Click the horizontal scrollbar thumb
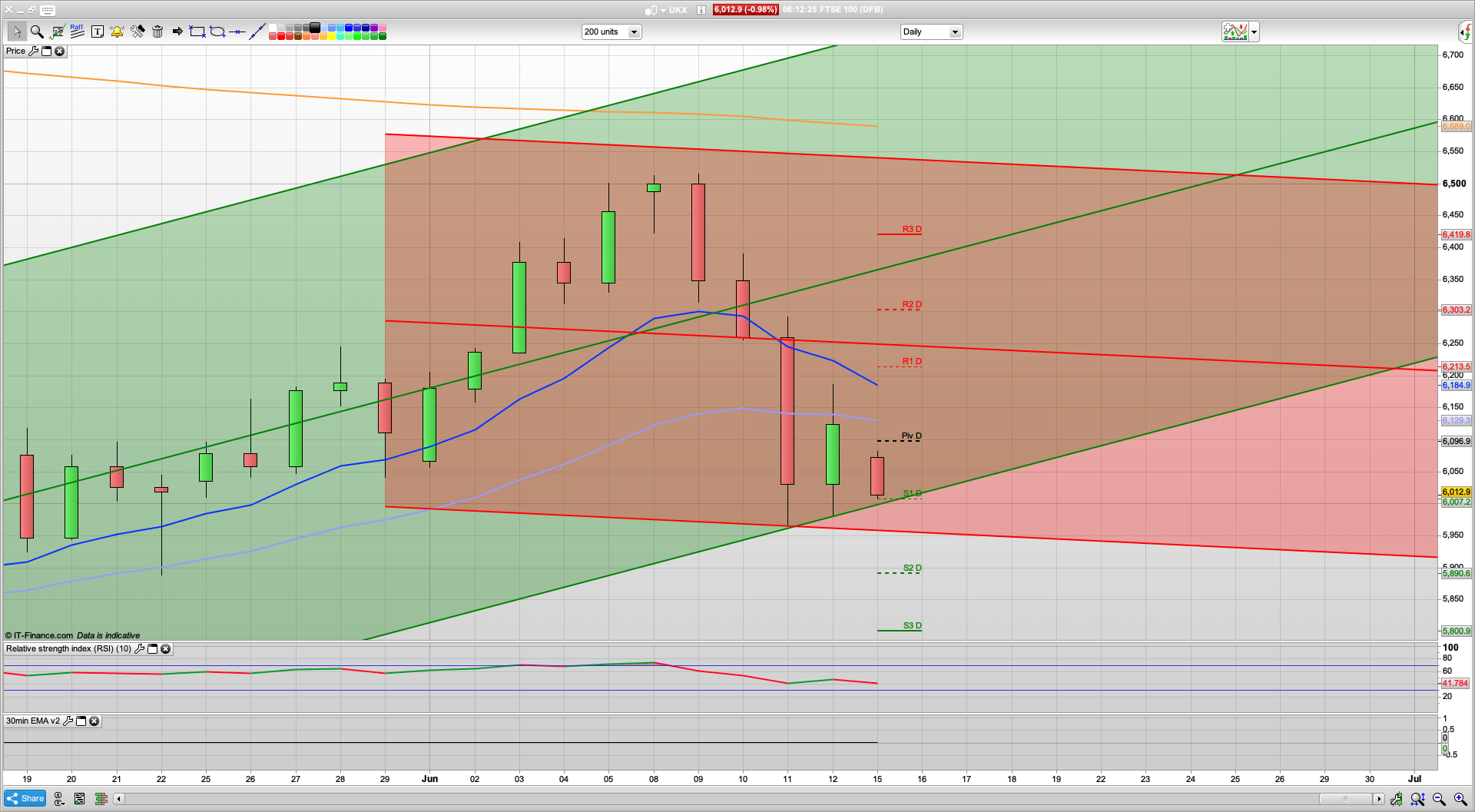 coord(1345,799)
